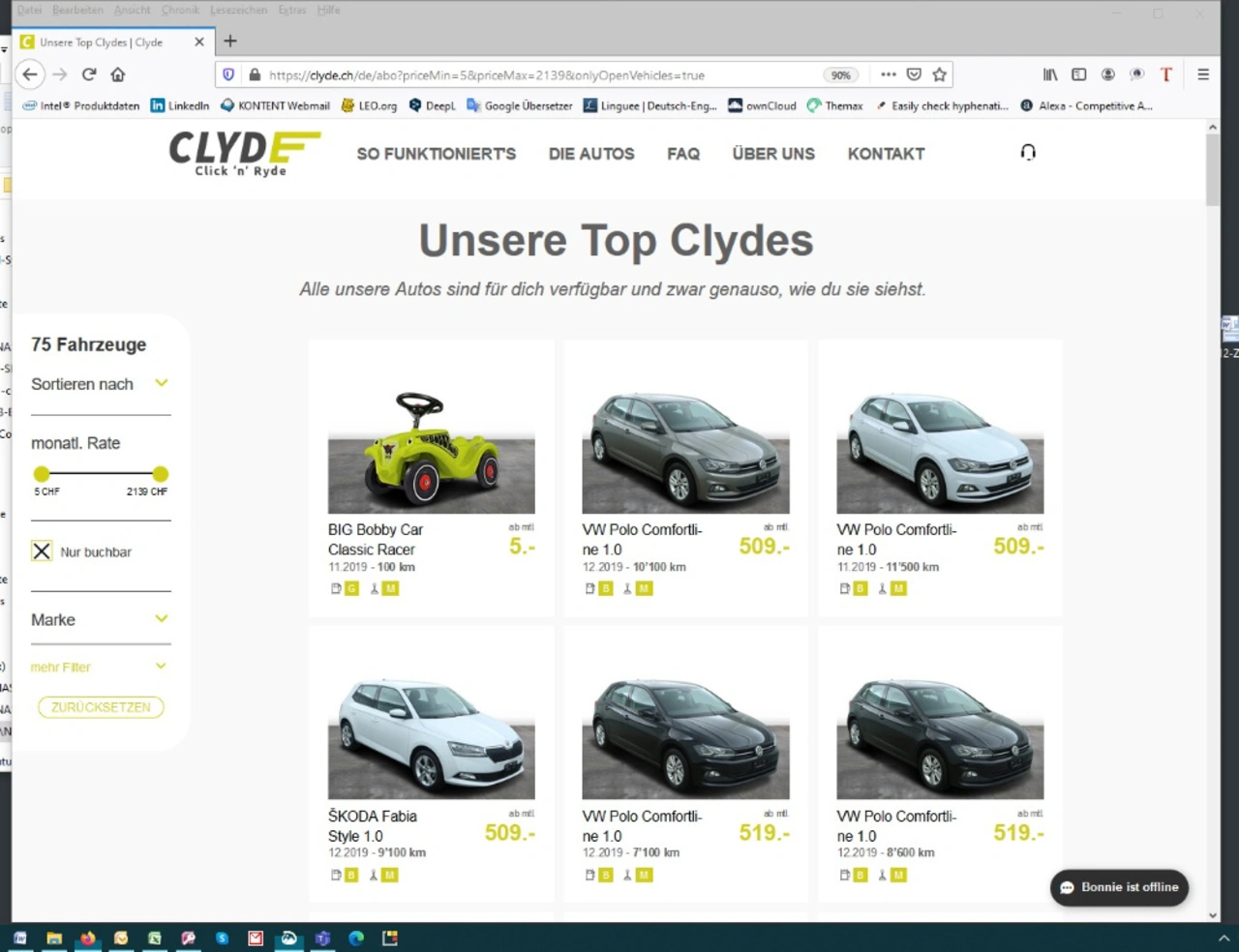
Task: Uncheck the Nur buchbar checkbox
Action: (x=42, y=551)
